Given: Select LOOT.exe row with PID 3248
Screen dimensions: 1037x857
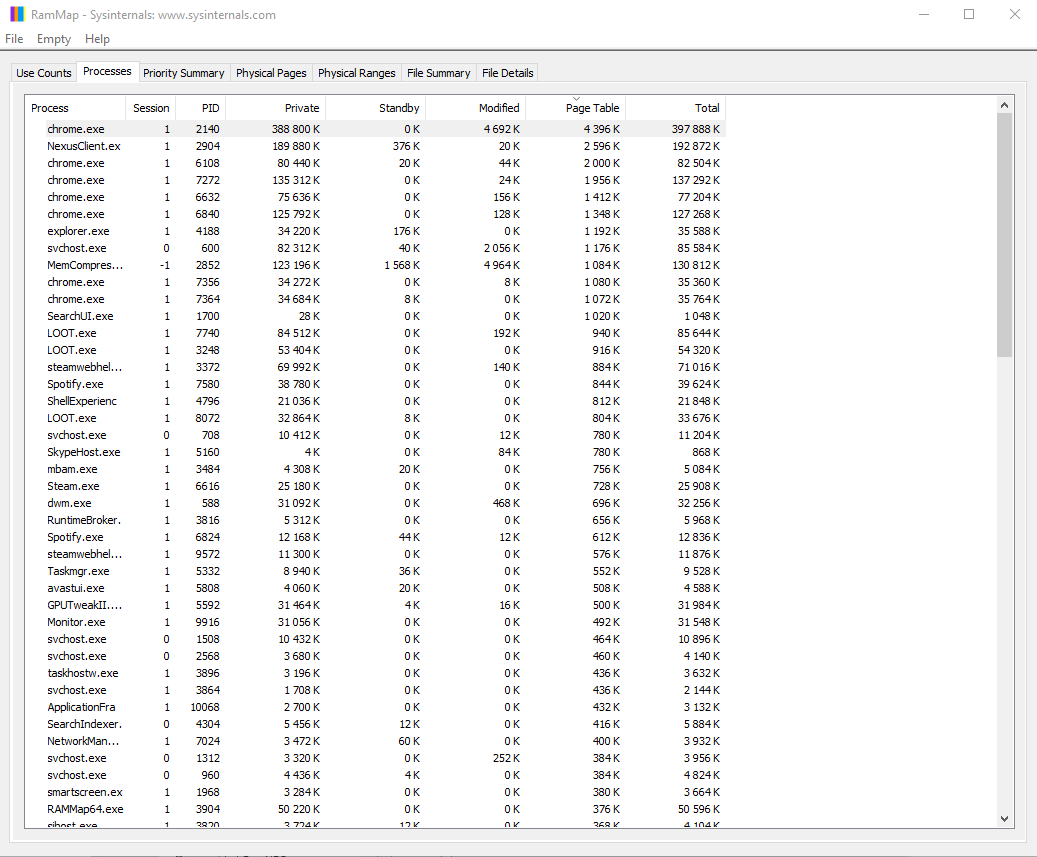Looking at the screenshot, I should coord(376,350).
